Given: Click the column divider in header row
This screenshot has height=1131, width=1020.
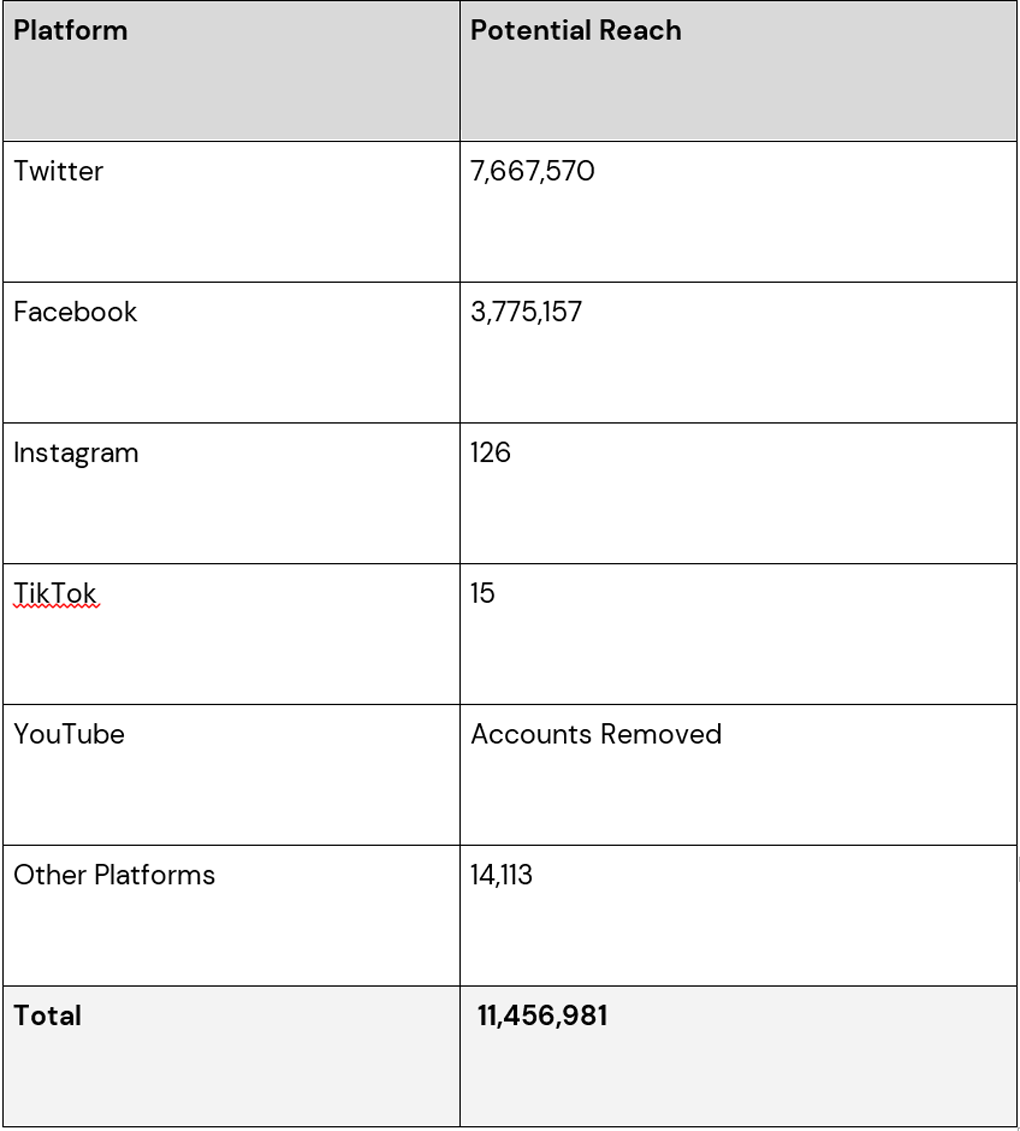Looking at the screenshot, I should point(460,70).
